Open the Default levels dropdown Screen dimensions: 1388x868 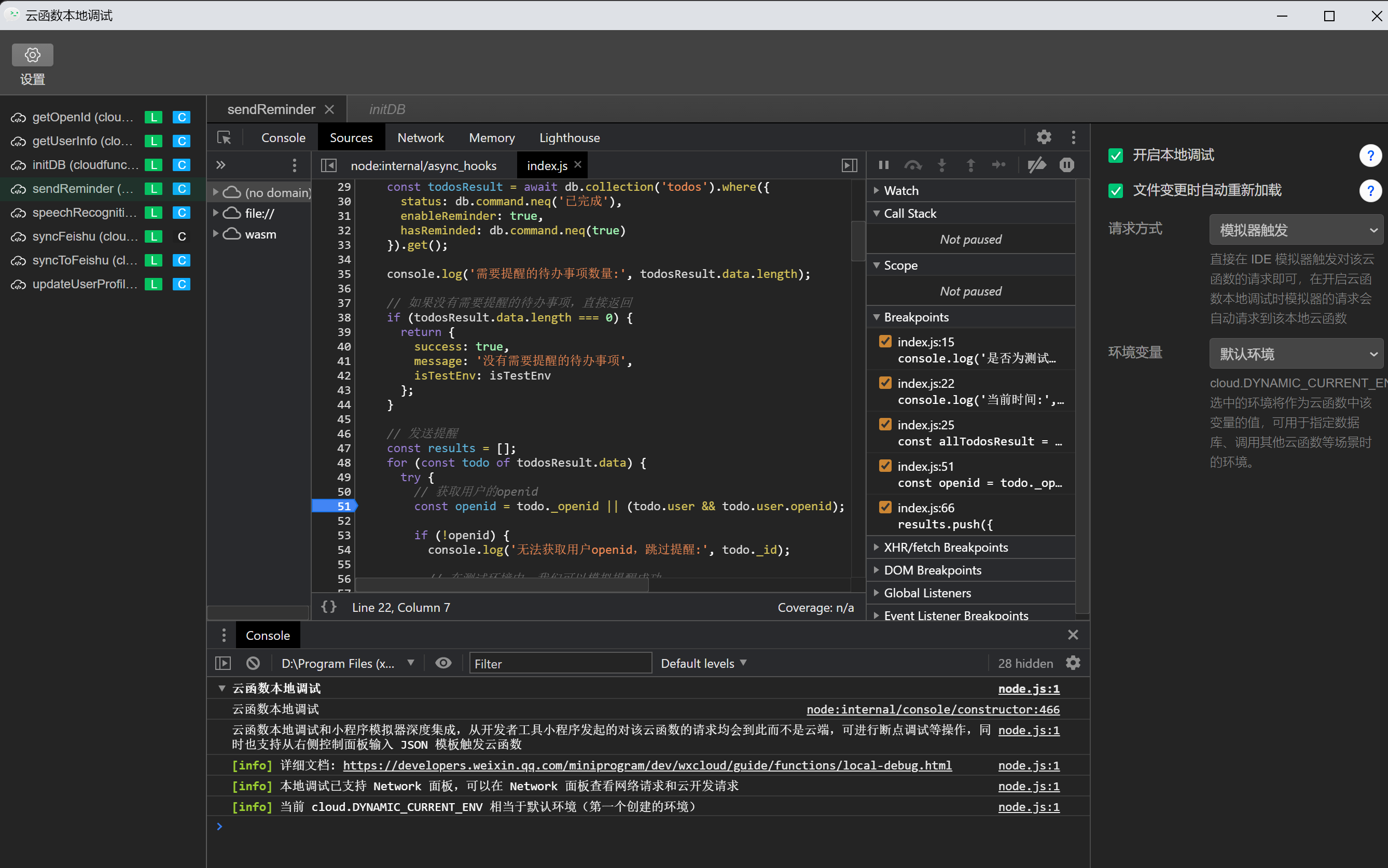pyautogui.click(x=703, y=663)
